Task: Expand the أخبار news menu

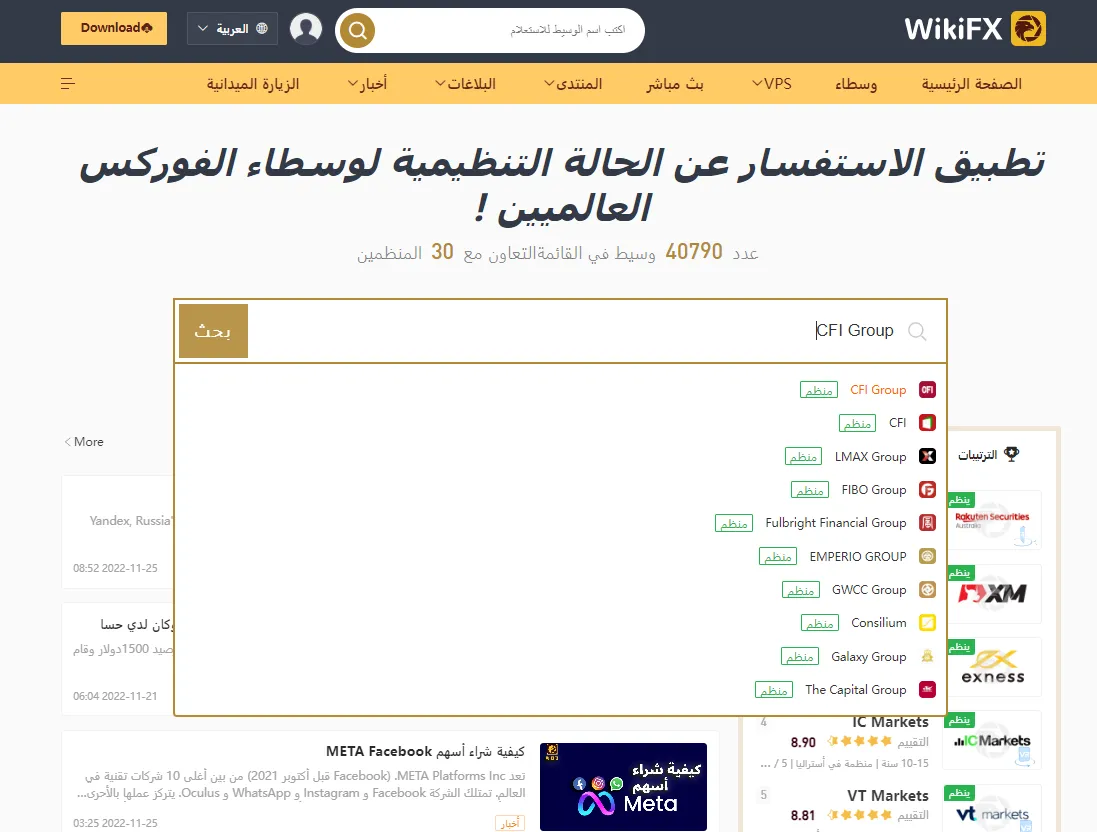Action: tap(367, 84)
